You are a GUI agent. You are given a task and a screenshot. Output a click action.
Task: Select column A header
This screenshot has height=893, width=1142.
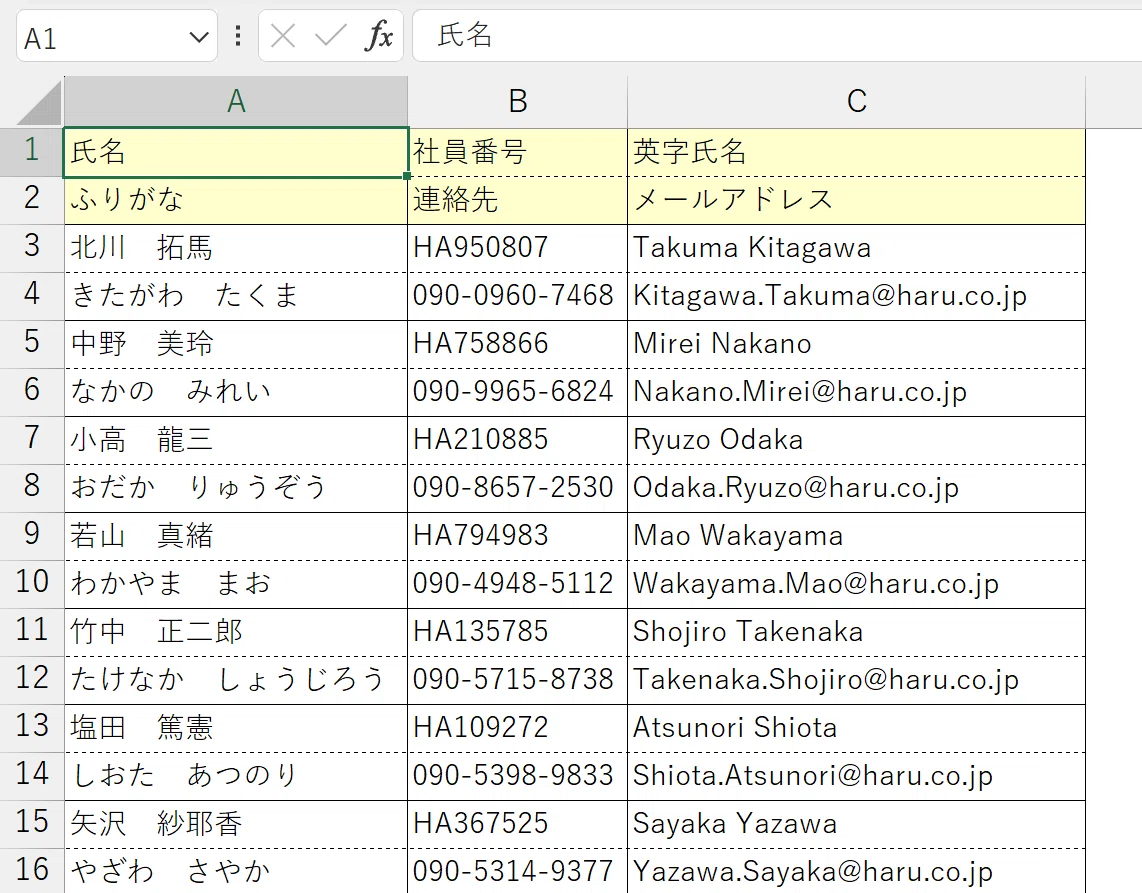coord(236,101)
